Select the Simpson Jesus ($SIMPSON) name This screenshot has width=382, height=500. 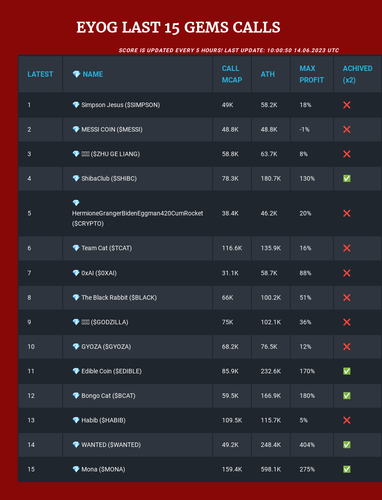[x=121, y=105]
